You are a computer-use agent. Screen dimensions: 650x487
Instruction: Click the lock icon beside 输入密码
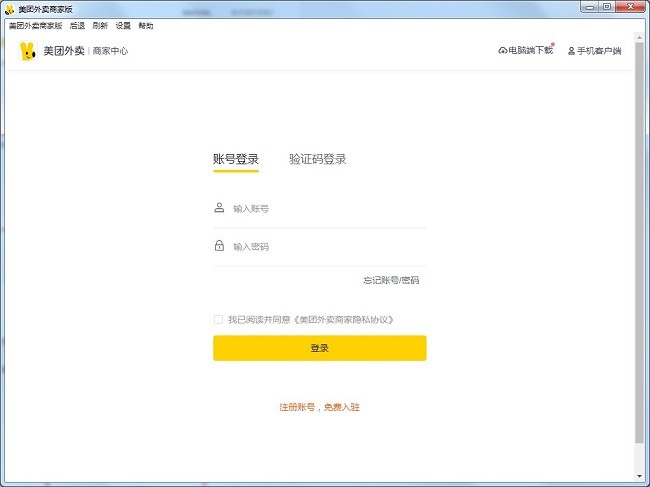coord(219,246)
